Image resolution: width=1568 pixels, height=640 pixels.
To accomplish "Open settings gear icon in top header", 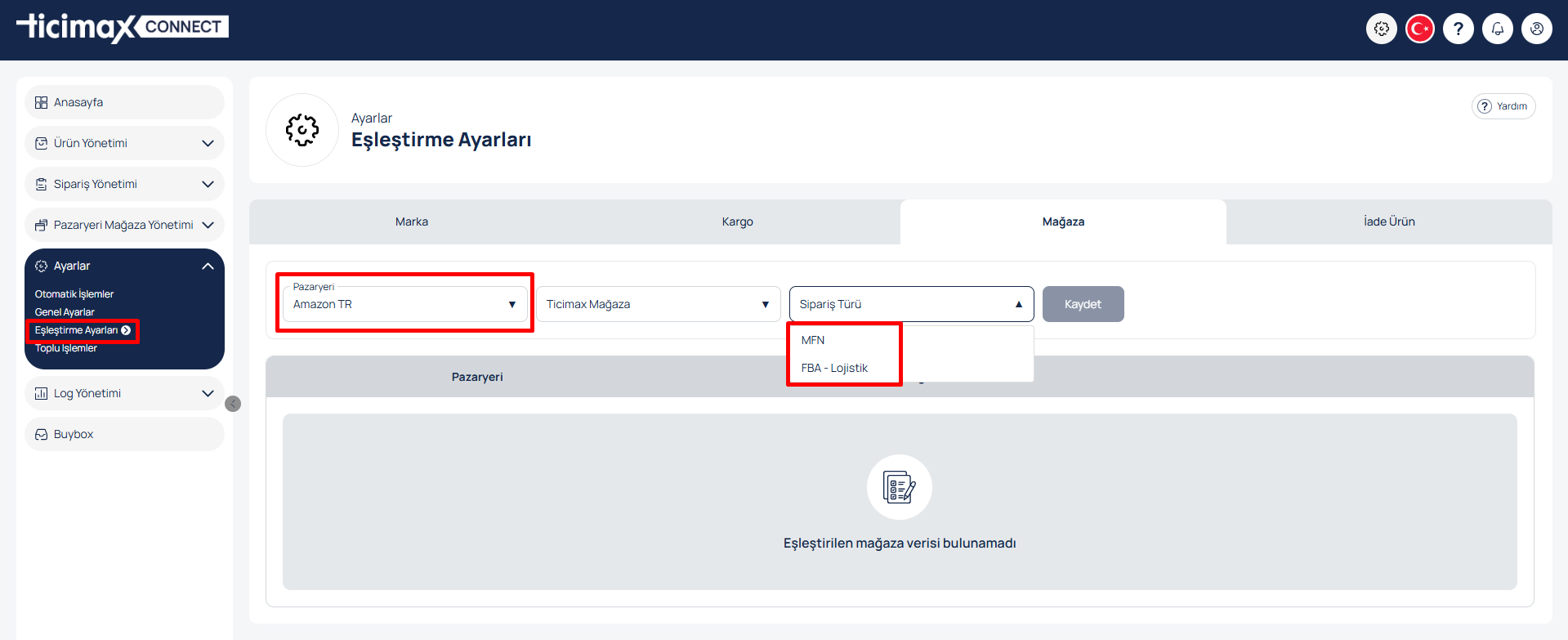I will pos(1381,29).
